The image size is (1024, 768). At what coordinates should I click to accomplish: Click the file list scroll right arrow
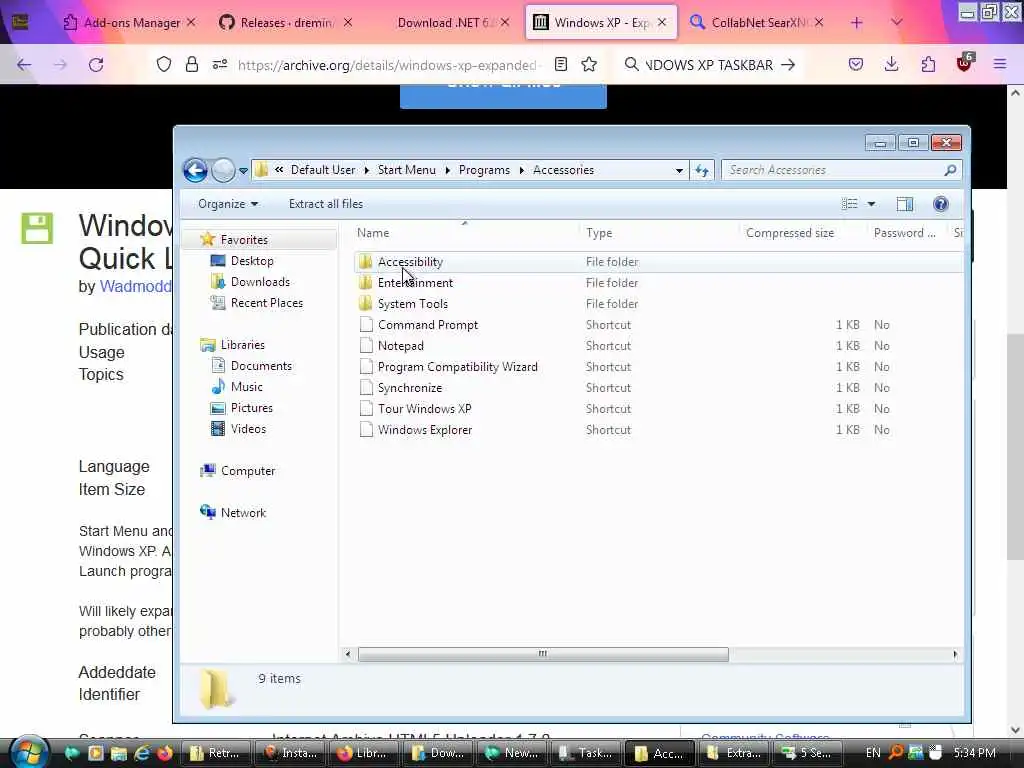click(955, 654)
